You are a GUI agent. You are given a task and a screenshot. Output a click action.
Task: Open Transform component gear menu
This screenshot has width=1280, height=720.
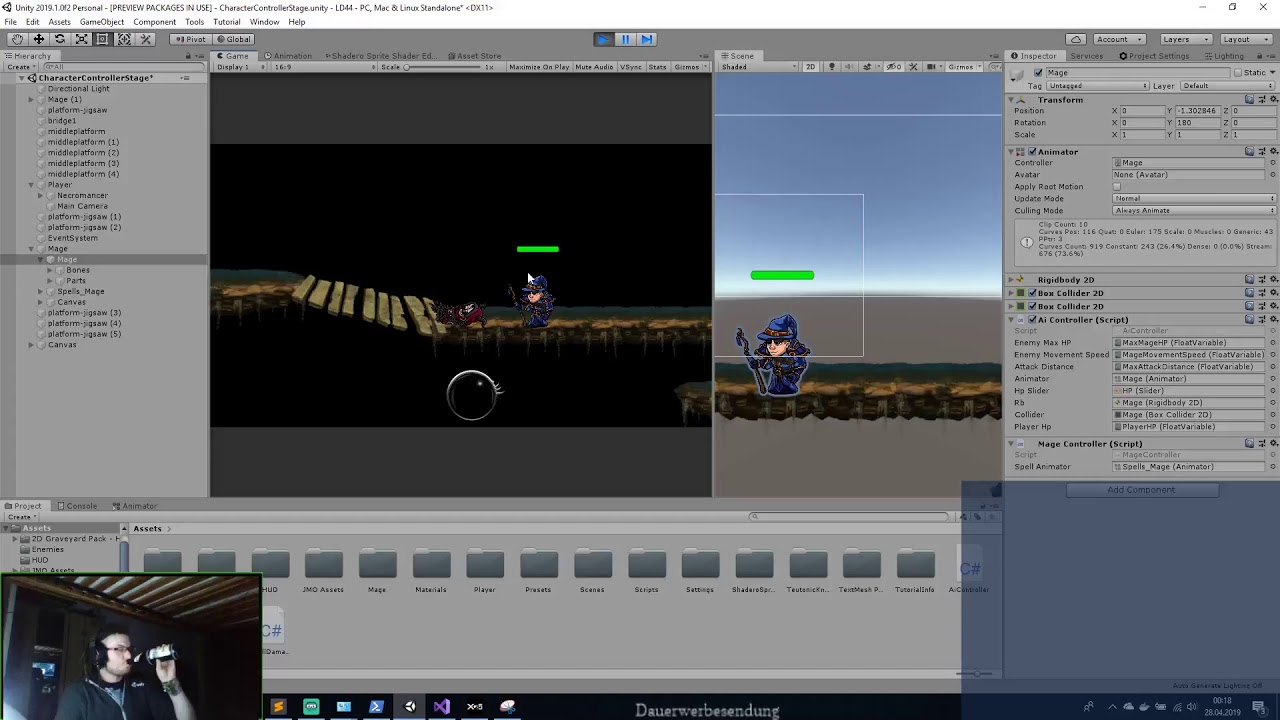pos(1272,100)
